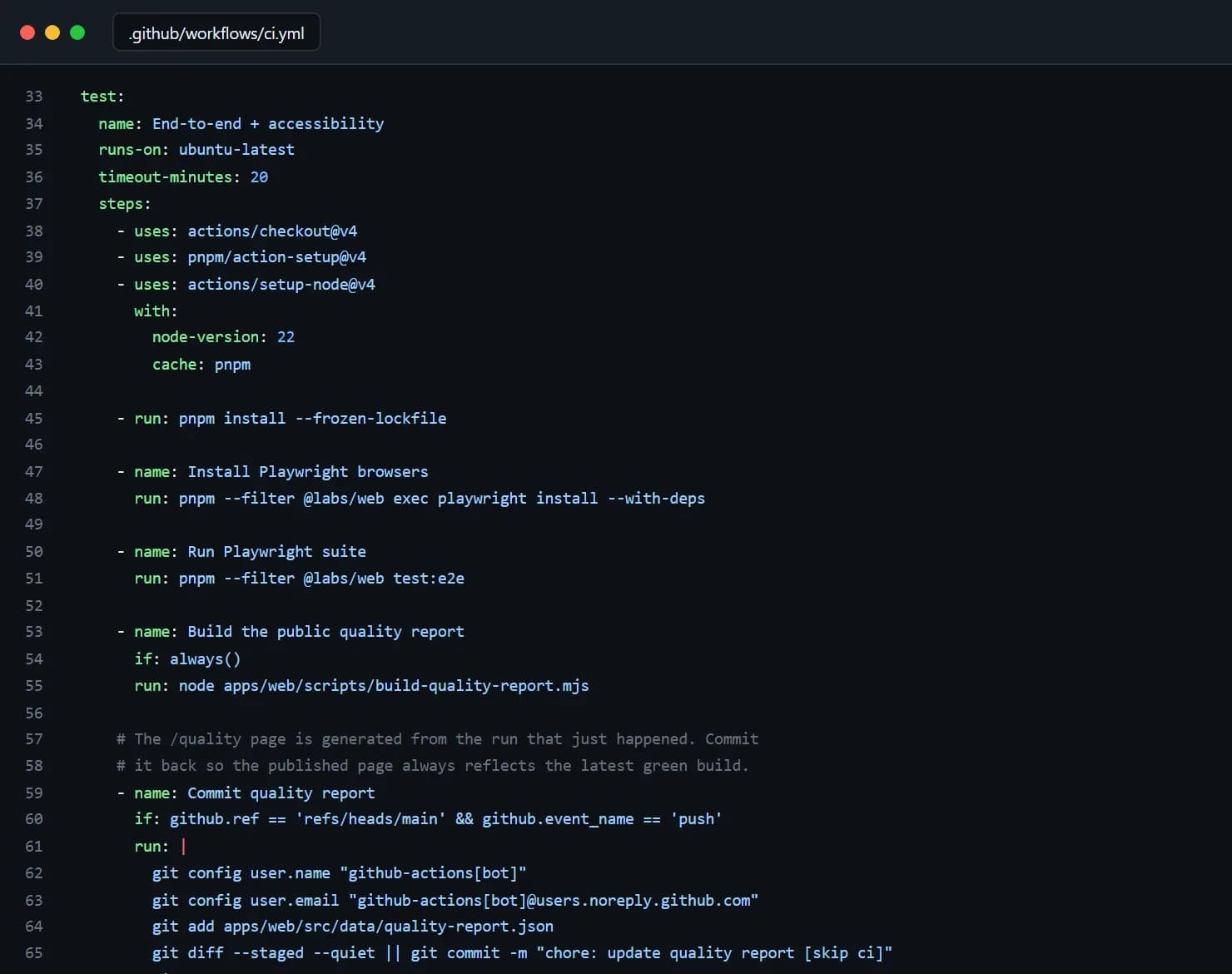The height and width of the screenshot is (974, 1232).
Task: Click 'name: Install Playwright browsers' line
Action: click(x=281, y=471)
